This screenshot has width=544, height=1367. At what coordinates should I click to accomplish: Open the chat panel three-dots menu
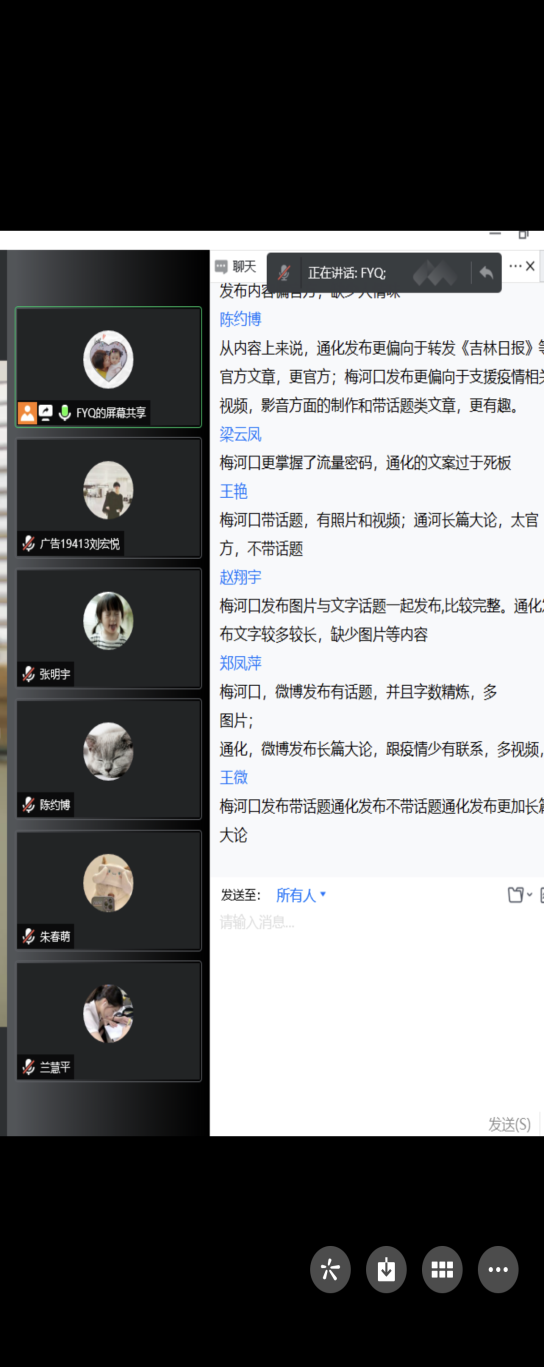[515, 266]
